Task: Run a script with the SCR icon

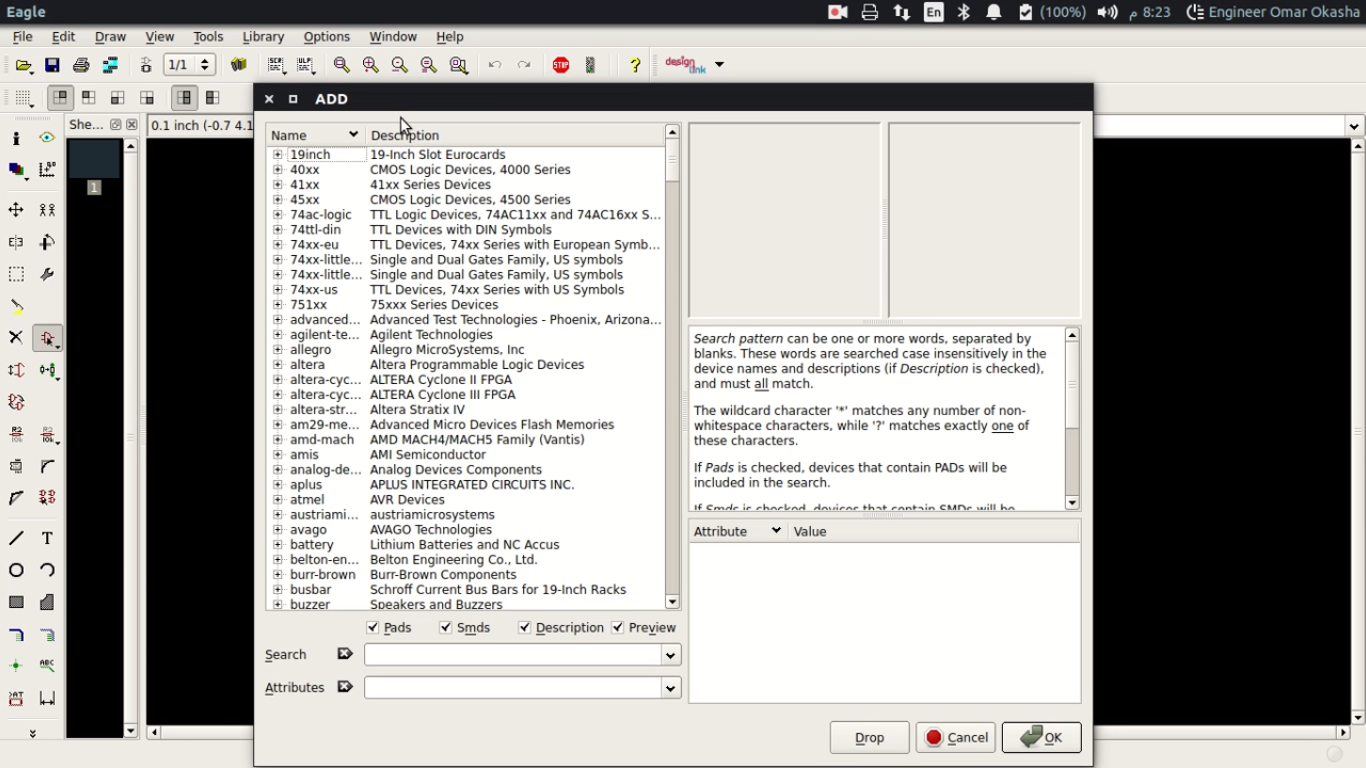Action: click(x=277, y=65)
